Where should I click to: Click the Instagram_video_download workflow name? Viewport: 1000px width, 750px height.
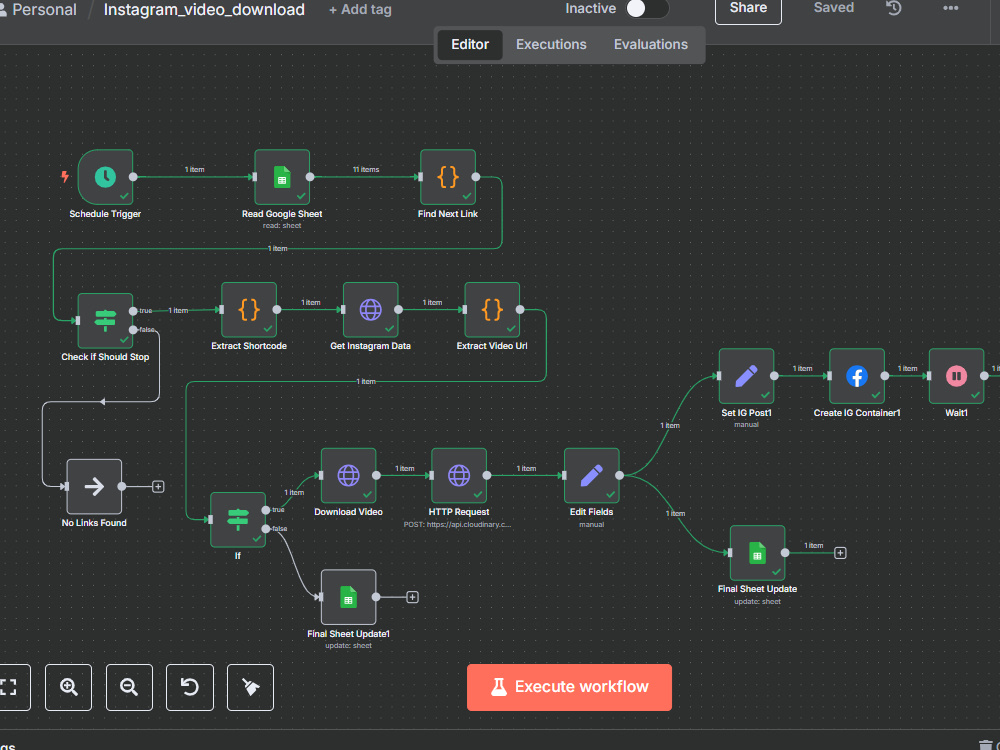204,10
